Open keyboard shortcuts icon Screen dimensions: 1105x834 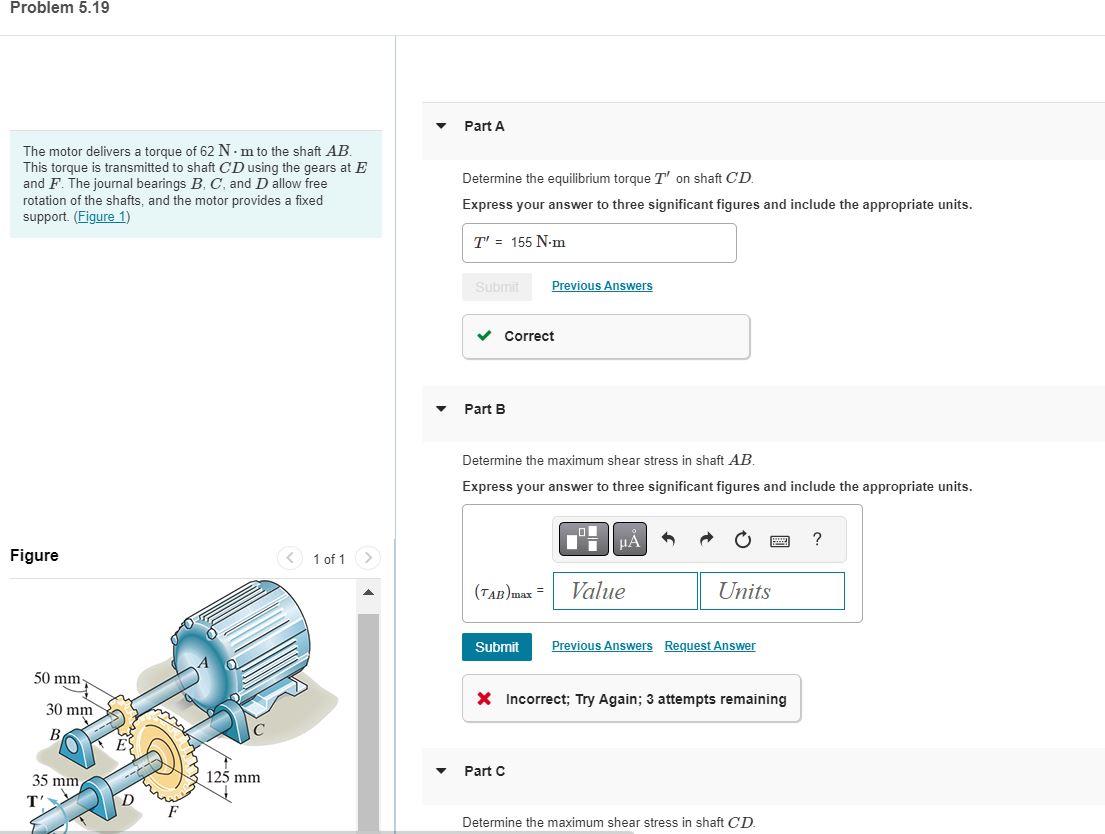coord(779,541)
